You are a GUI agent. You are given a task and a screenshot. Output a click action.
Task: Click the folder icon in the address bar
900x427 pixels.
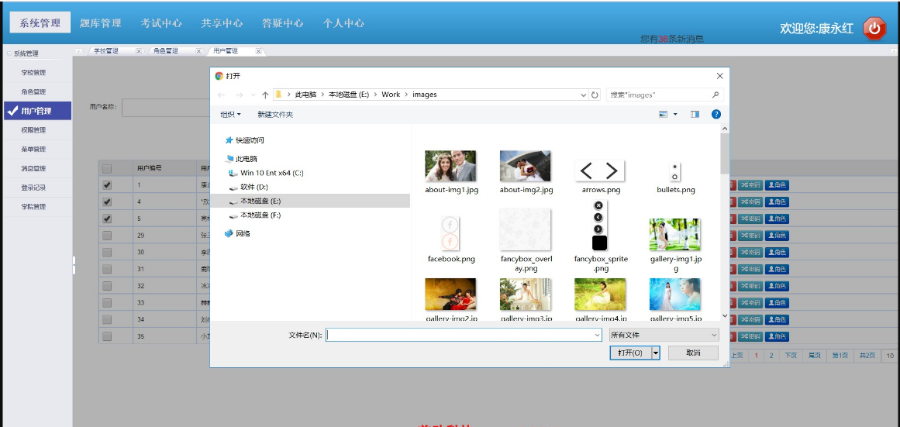[278, 95]
